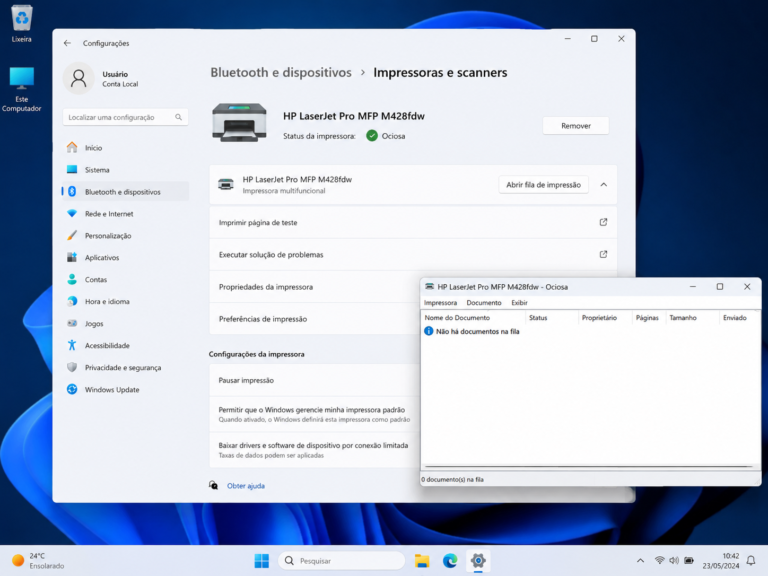Viewport: 768px width, 576px height.
Task: Maximize the Configurações window
Action: click(594, 39)
